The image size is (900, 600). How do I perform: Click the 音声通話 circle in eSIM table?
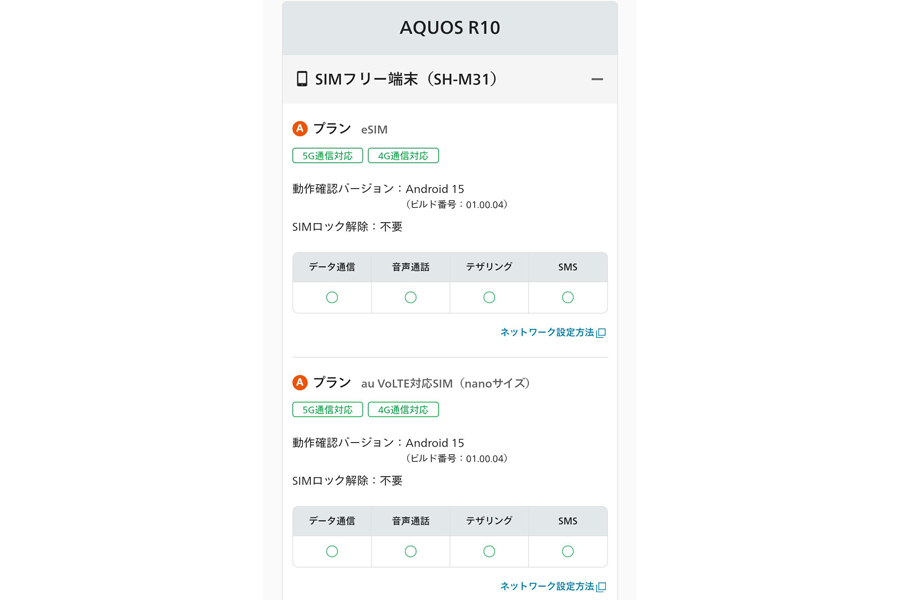(410, 297)
